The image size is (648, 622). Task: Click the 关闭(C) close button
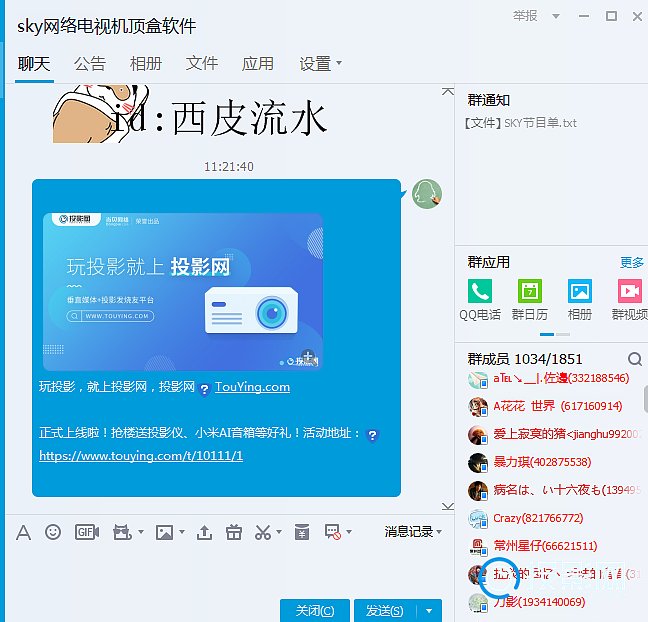pyautogui.click(x=315, y=610)
